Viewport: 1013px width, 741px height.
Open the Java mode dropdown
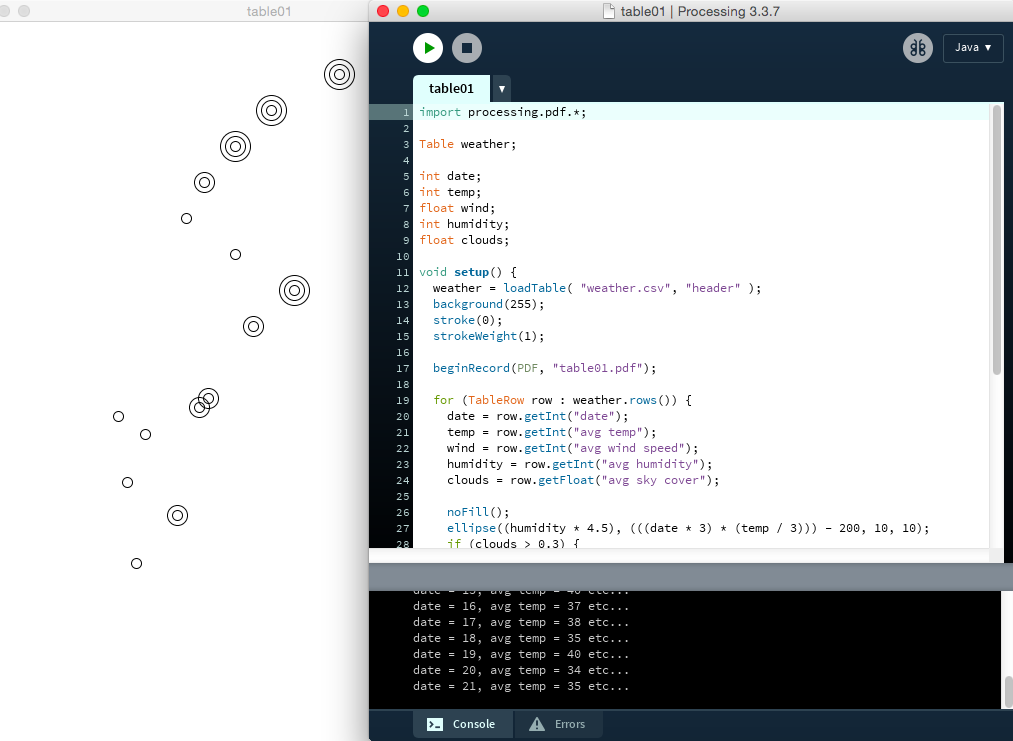click(x=972, y=48)
